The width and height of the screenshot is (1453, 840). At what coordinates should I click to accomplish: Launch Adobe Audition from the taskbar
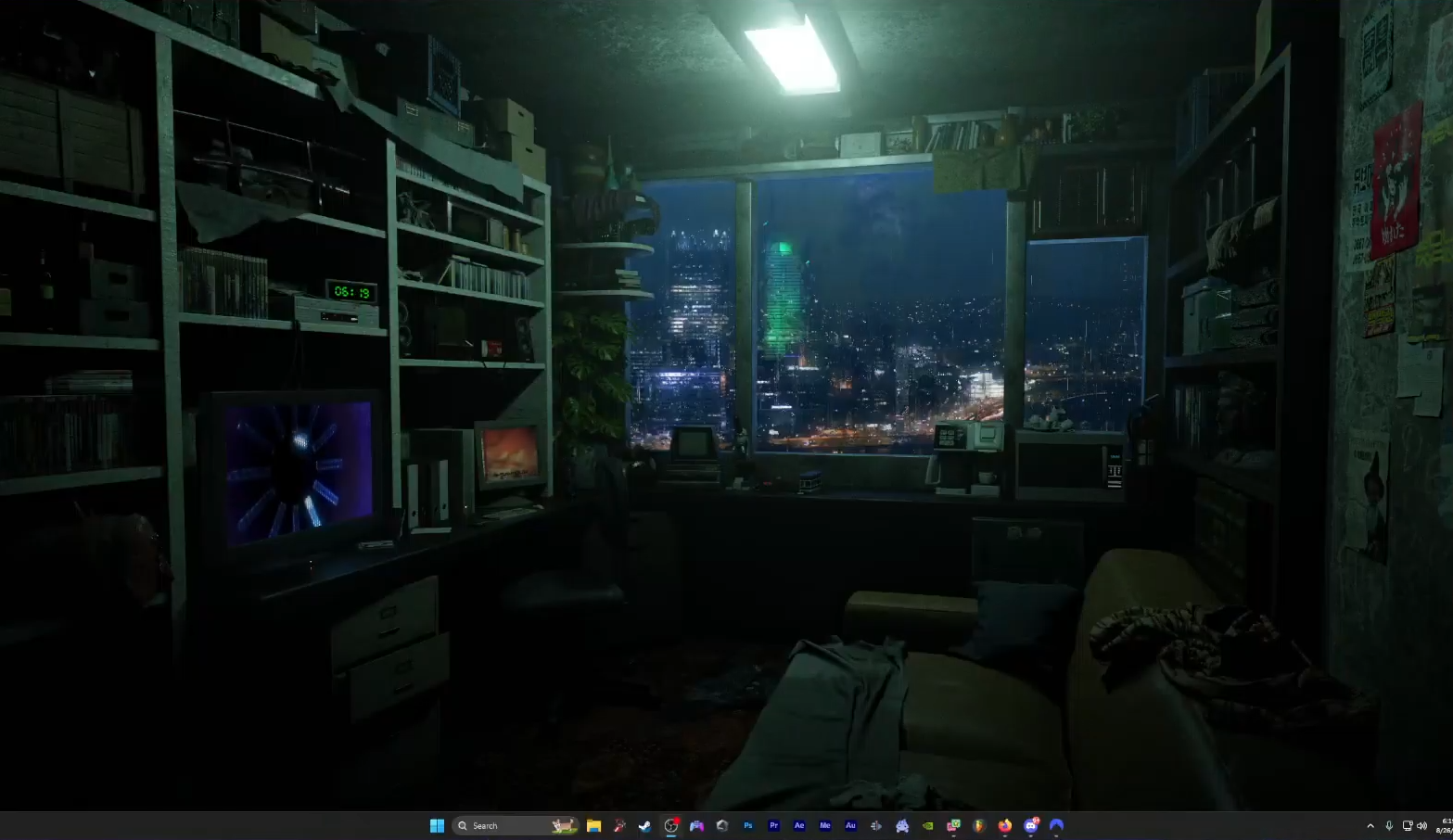[x=850, y=825]
